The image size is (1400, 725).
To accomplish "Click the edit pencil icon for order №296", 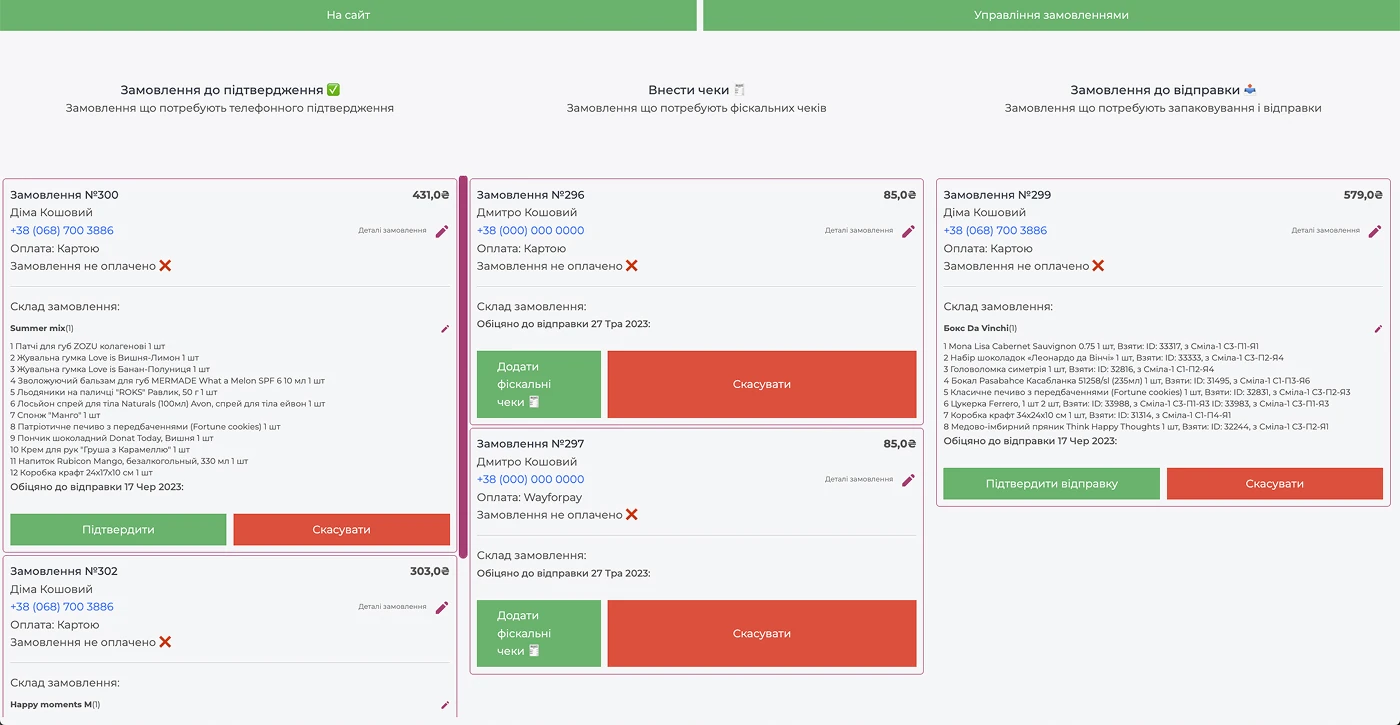I will (908, 231).
